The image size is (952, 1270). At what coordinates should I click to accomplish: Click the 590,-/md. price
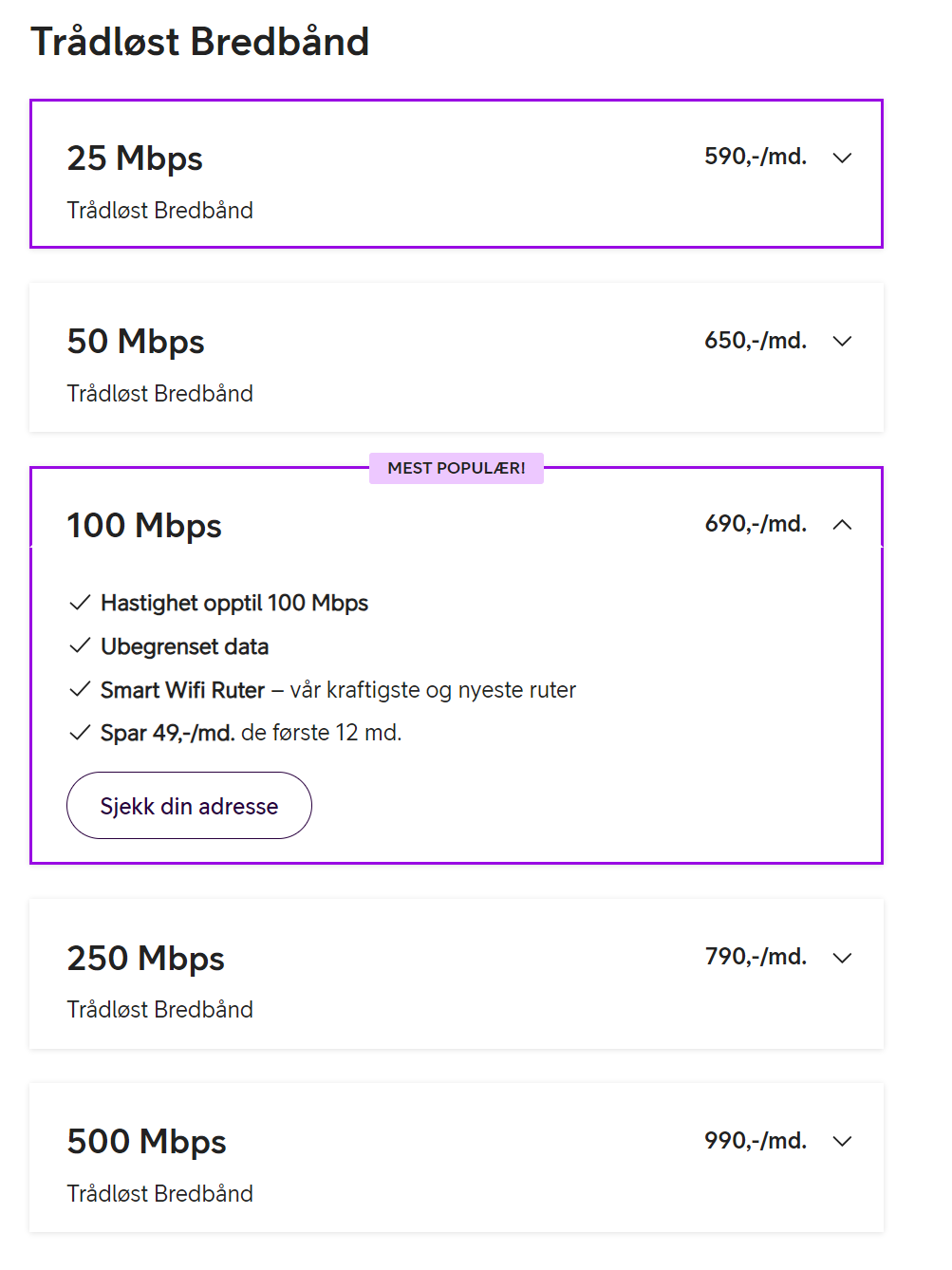[756, 157]
